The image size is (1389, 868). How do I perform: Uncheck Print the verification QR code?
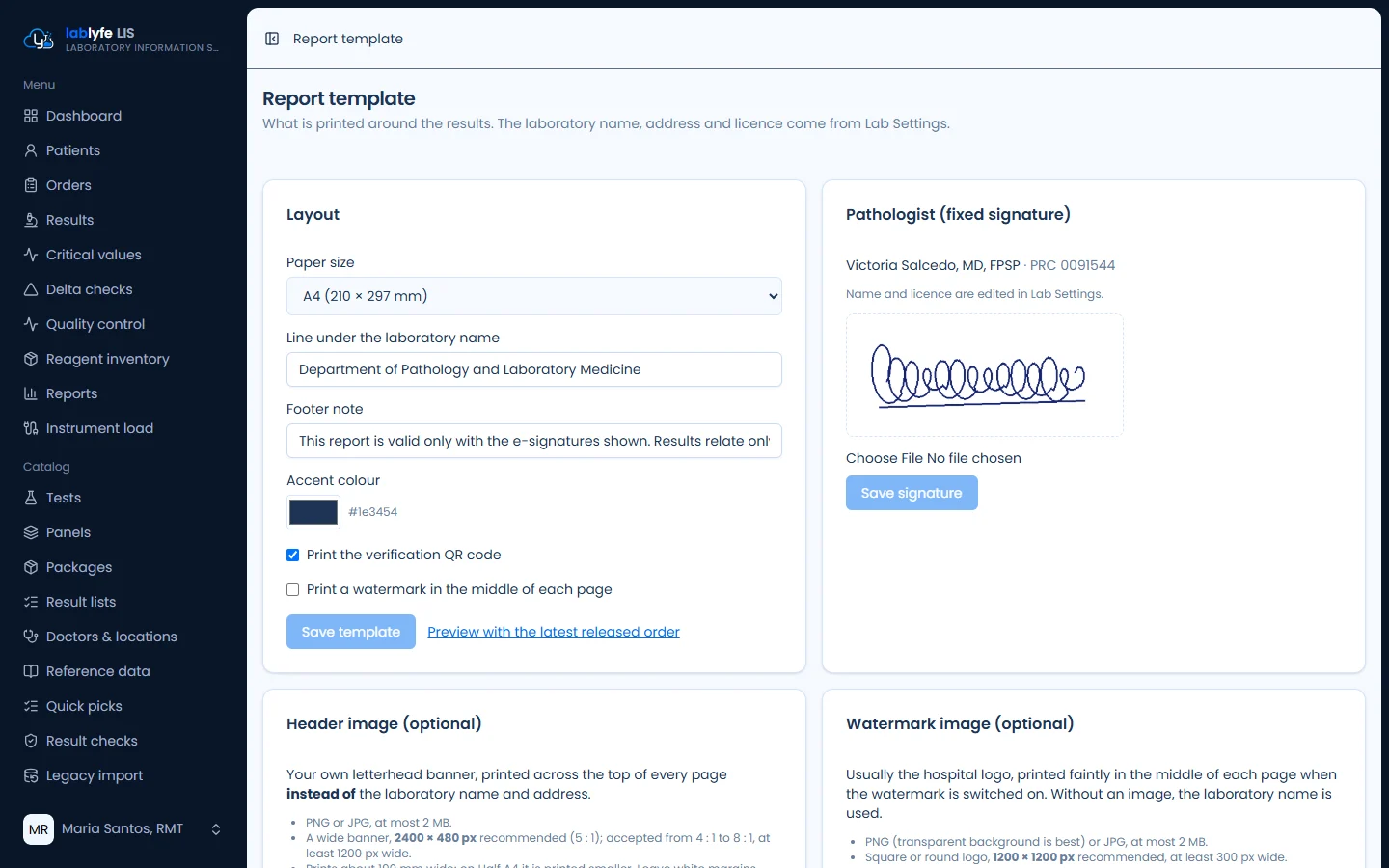(292, 555)
